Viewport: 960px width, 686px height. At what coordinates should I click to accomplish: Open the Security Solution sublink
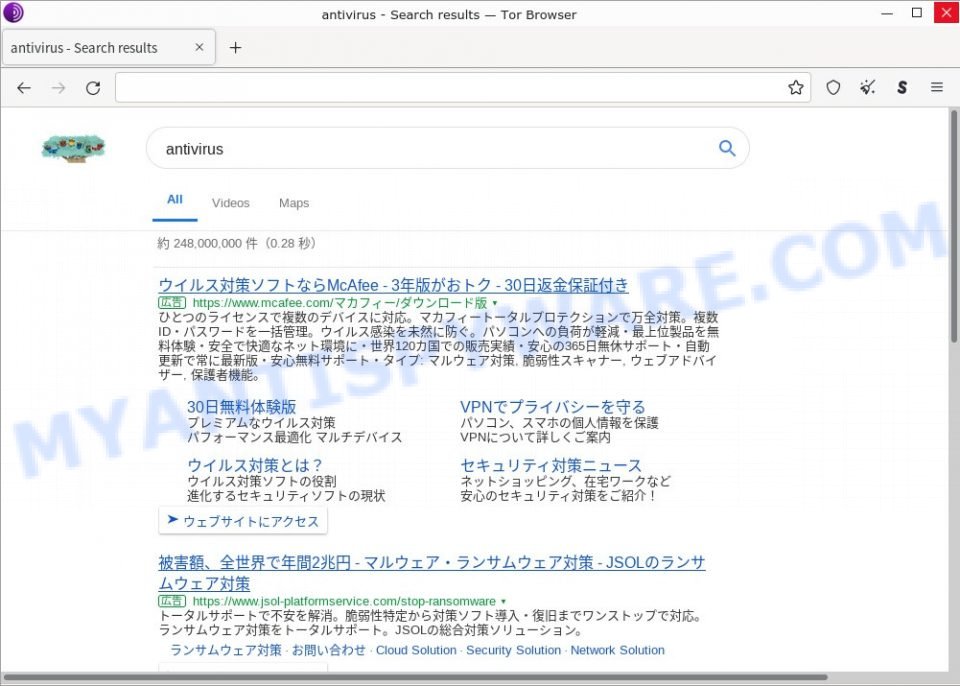pyautogui.click(x=514, y=650)
